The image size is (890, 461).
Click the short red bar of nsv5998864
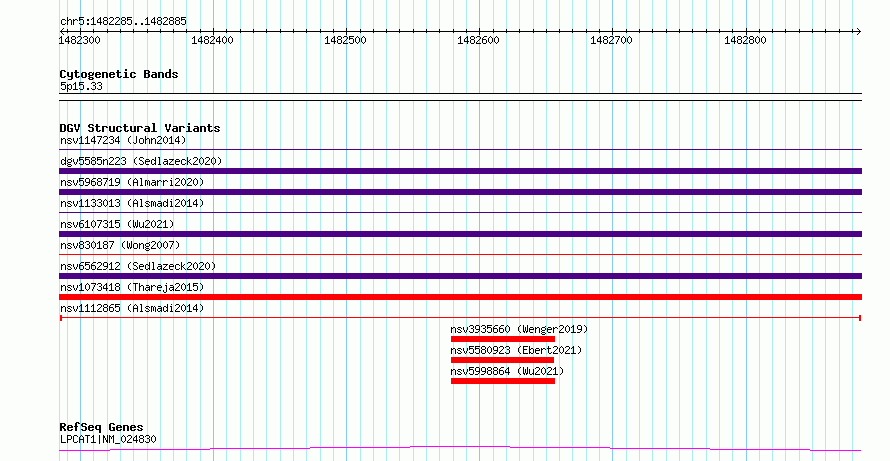[x=503, y=381]
